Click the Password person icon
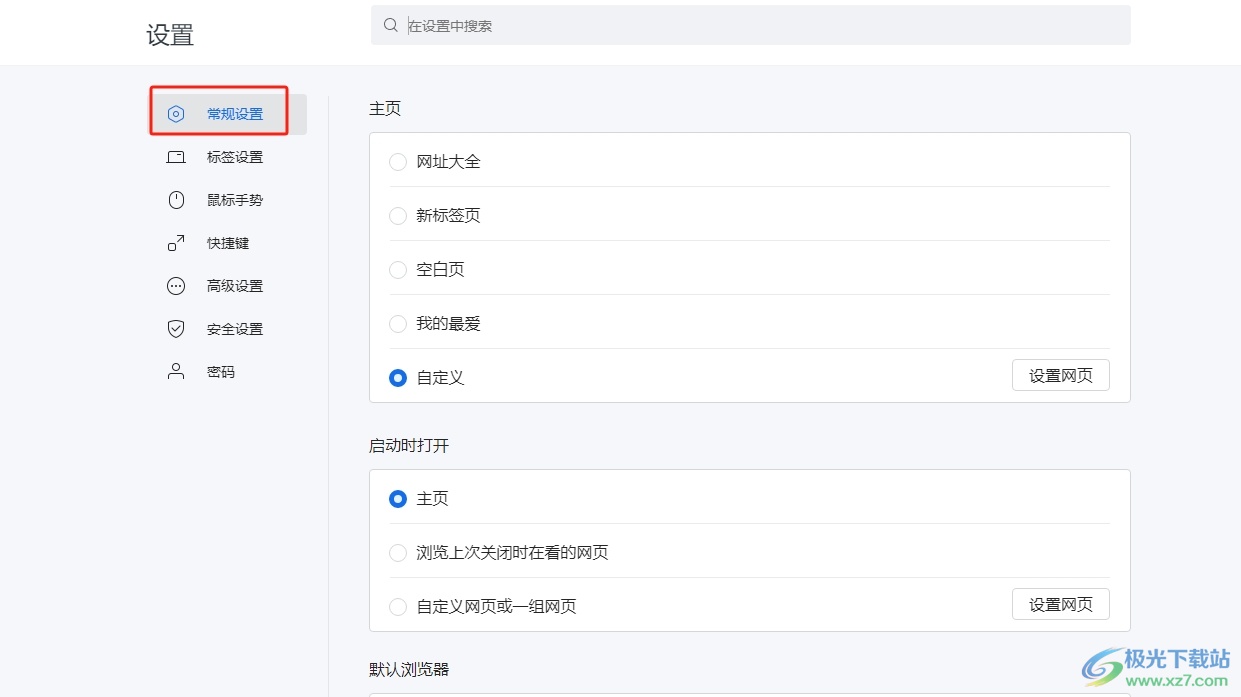 click(176, 372)
